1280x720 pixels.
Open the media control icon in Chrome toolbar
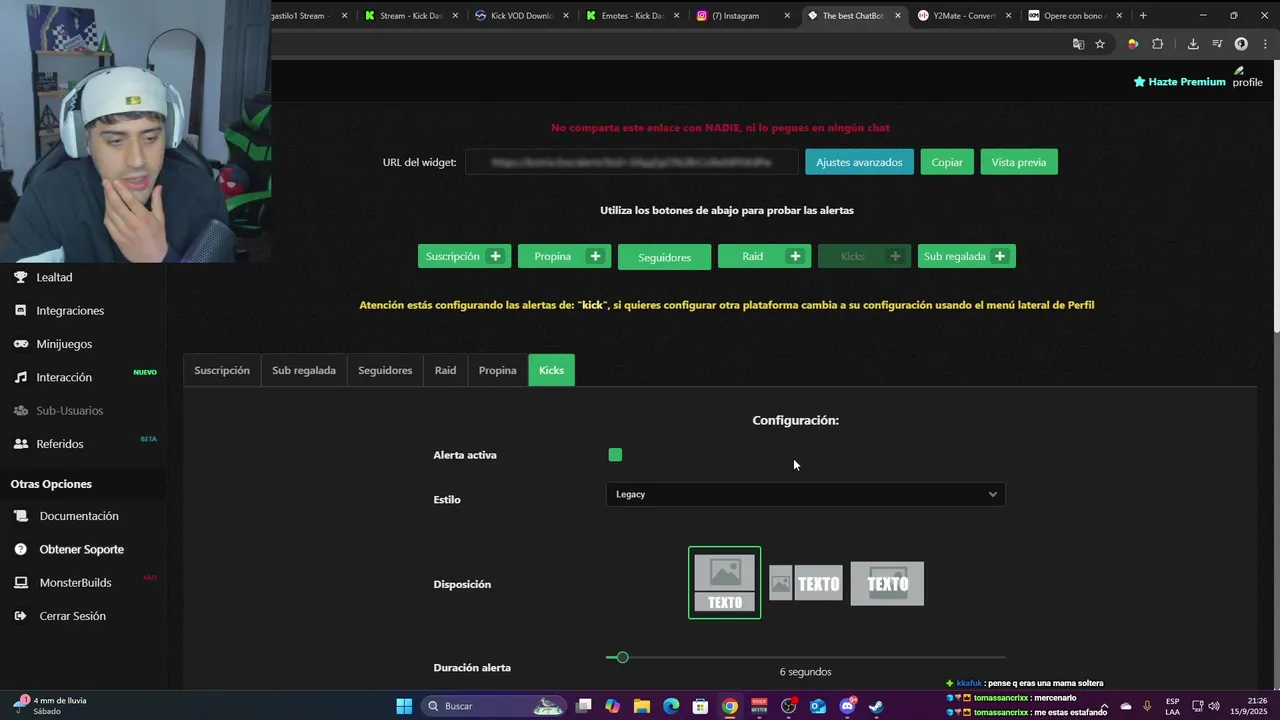click(1217, 44)
